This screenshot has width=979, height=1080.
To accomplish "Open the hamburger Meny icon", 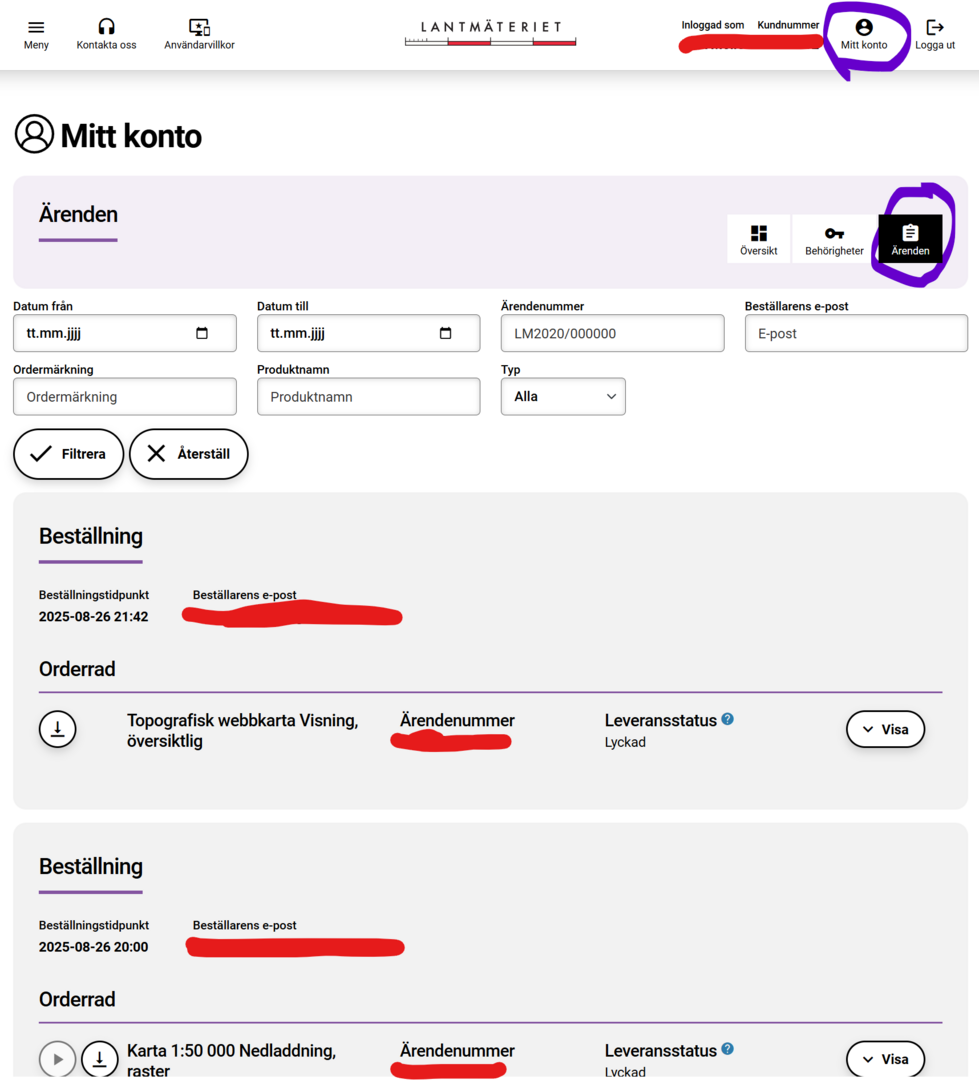I will (x=36, y=28).
